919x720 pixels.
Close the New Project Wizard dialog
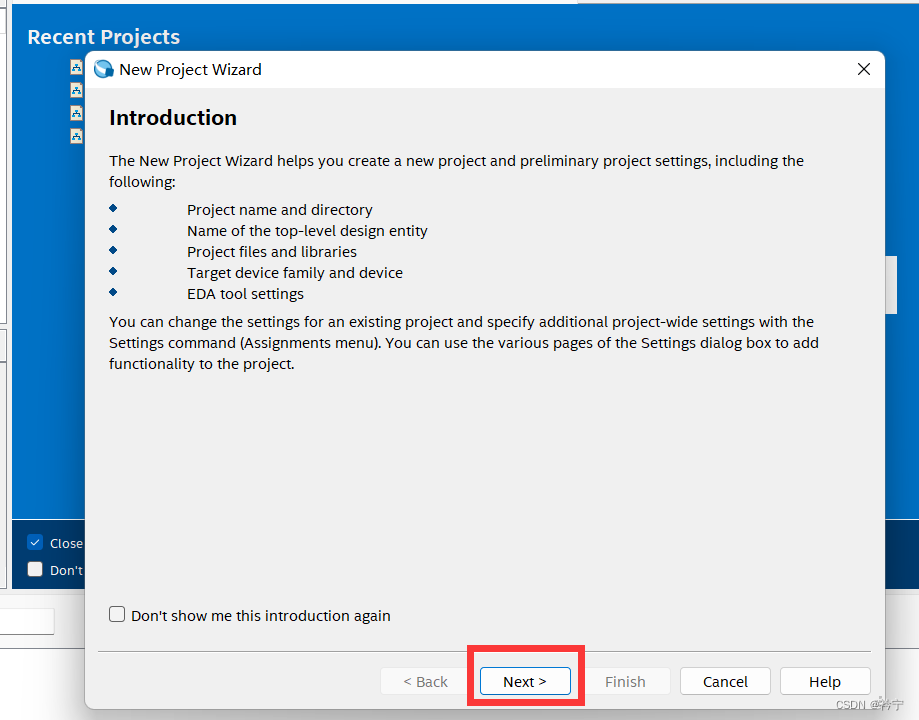point(864,69)
